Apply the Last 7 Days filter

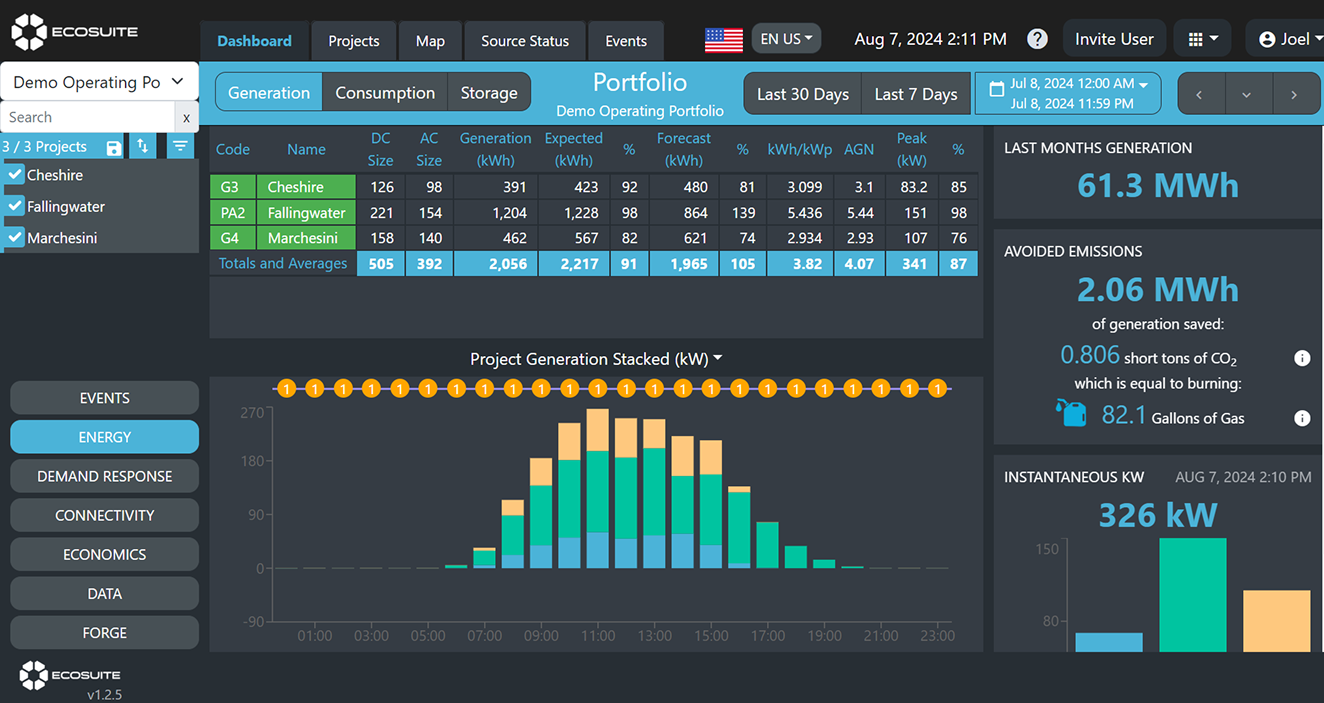pyautogui.click(x=915, y=93)
